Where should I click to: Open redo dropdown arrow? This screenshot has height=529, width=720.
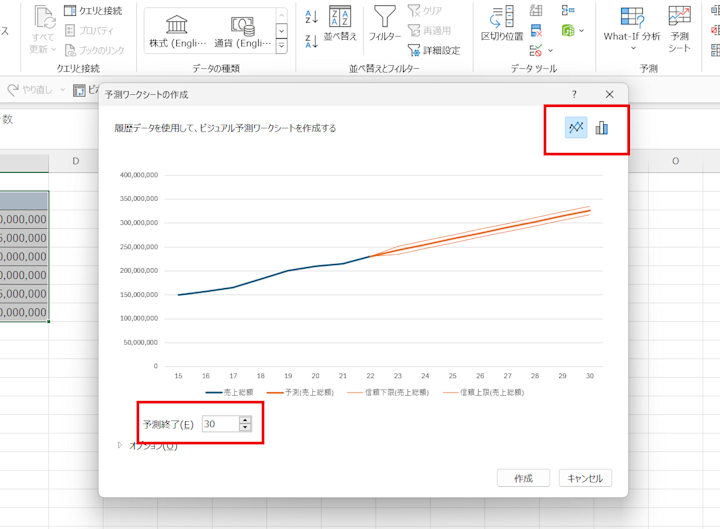(63, 90)
